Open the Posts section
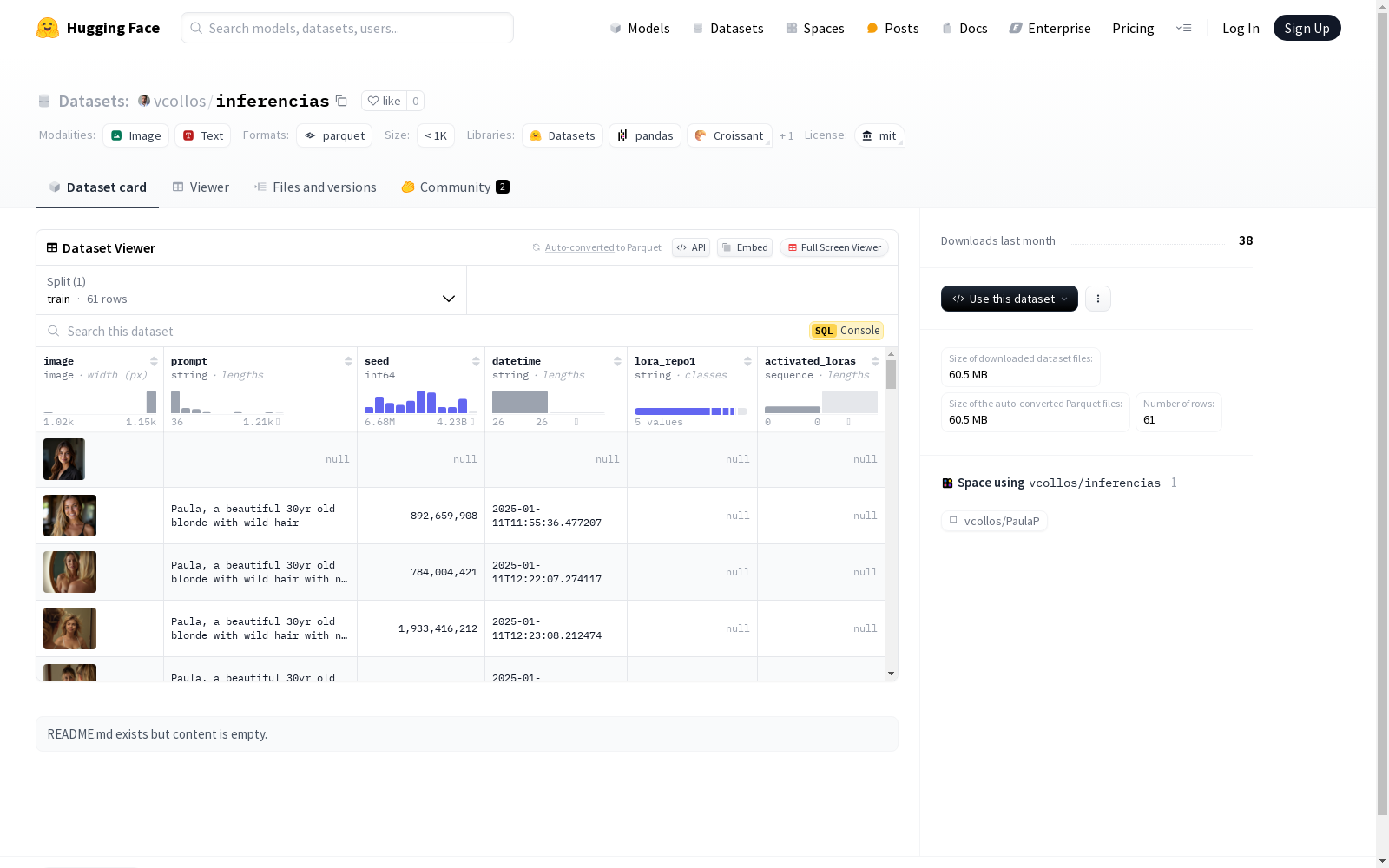The image size is (1389, 868). (x=892, y=28)
